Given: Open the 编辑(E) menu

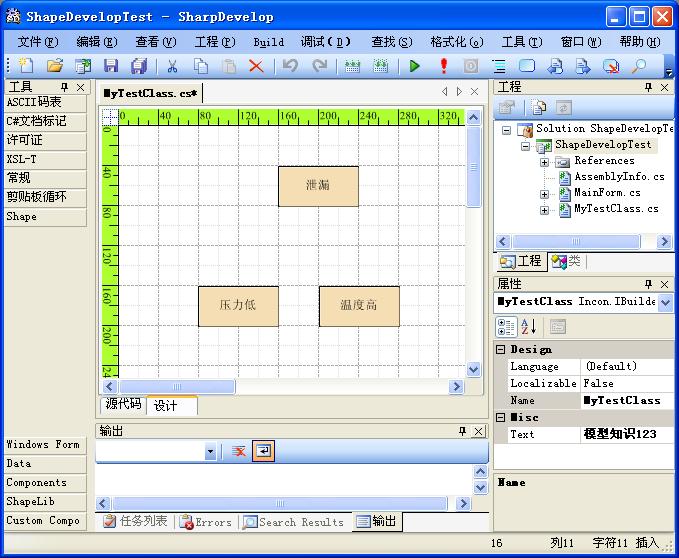Looking at the screenshot, I should click(x=97, y=42).
